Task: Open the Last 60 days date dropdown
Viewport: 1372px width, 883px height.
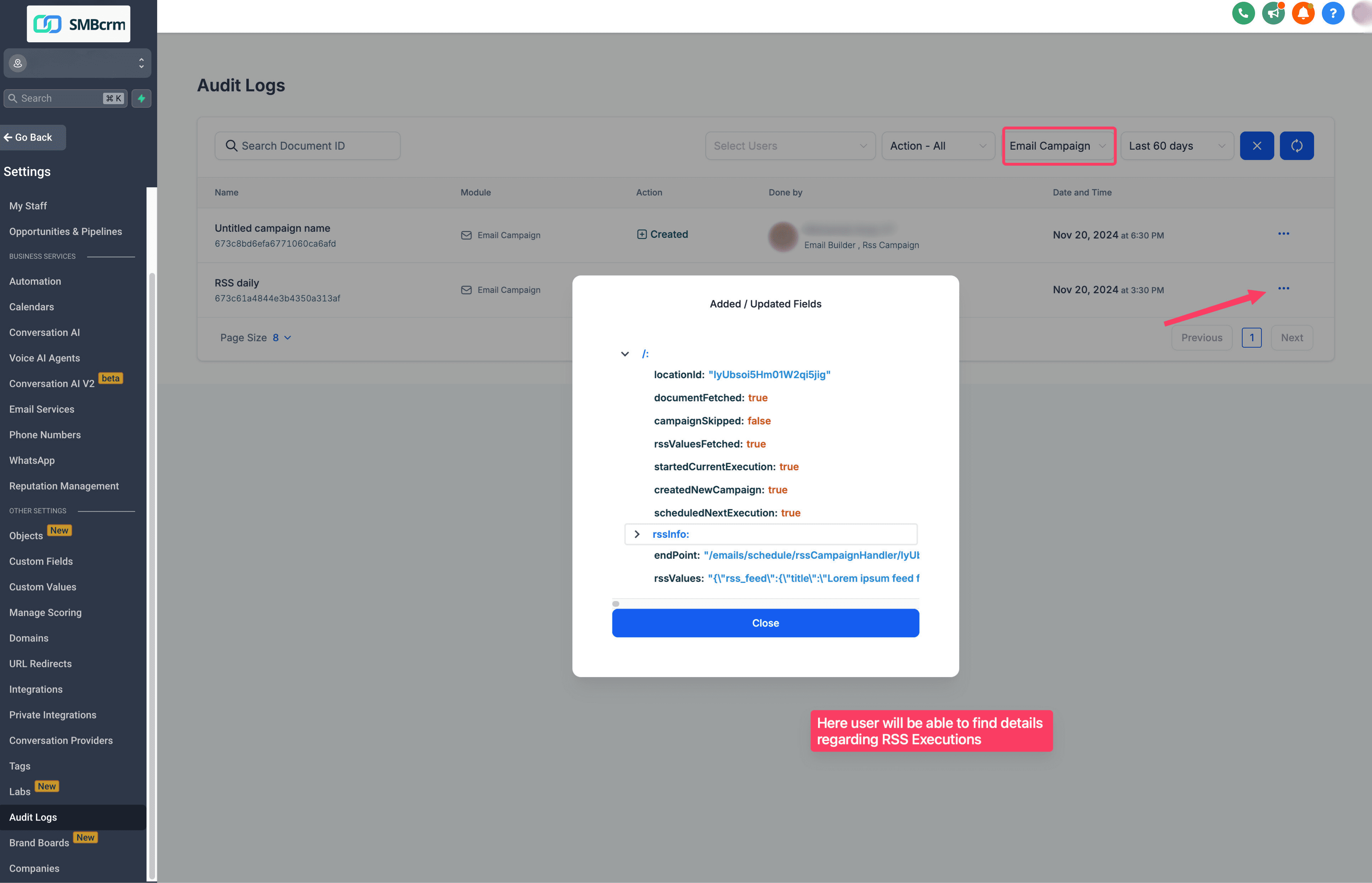Action: (x=1177, y=146)
